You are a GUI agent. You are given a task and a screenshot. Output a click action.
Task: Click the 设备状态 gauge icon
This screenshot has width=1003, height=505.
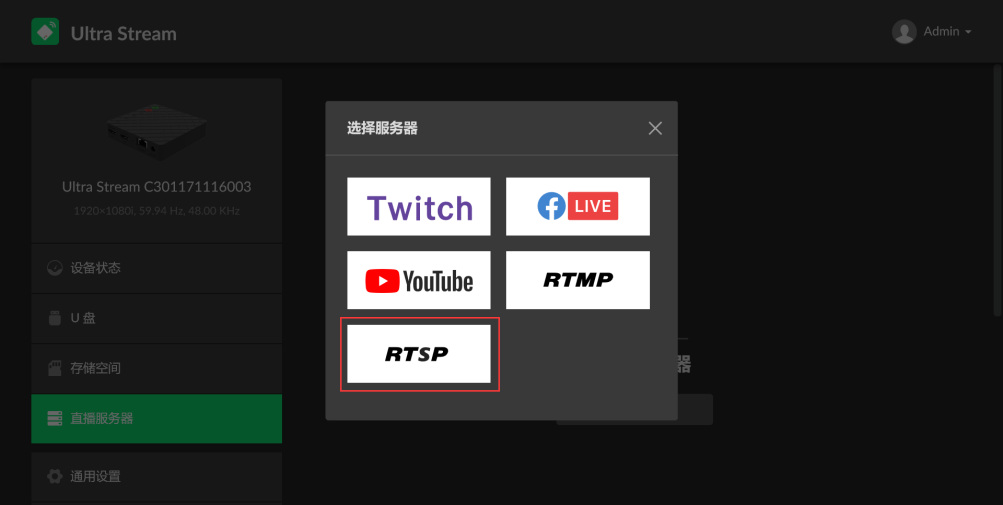[x=55, y=268]
